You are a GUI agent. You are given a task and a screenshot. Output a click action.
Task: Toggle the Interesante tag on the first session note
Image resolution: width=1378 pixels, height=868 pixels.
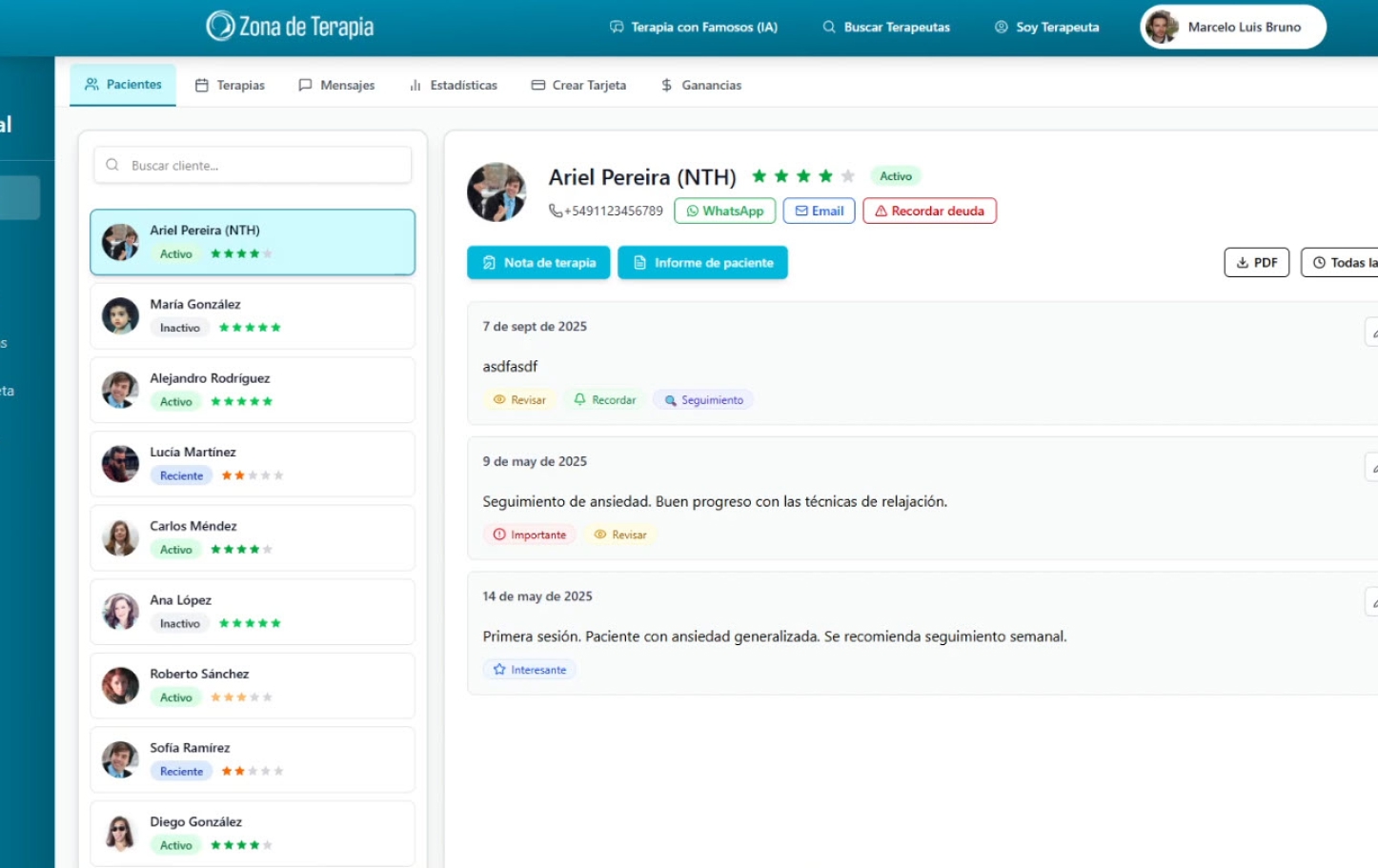[x=529, y=670]
